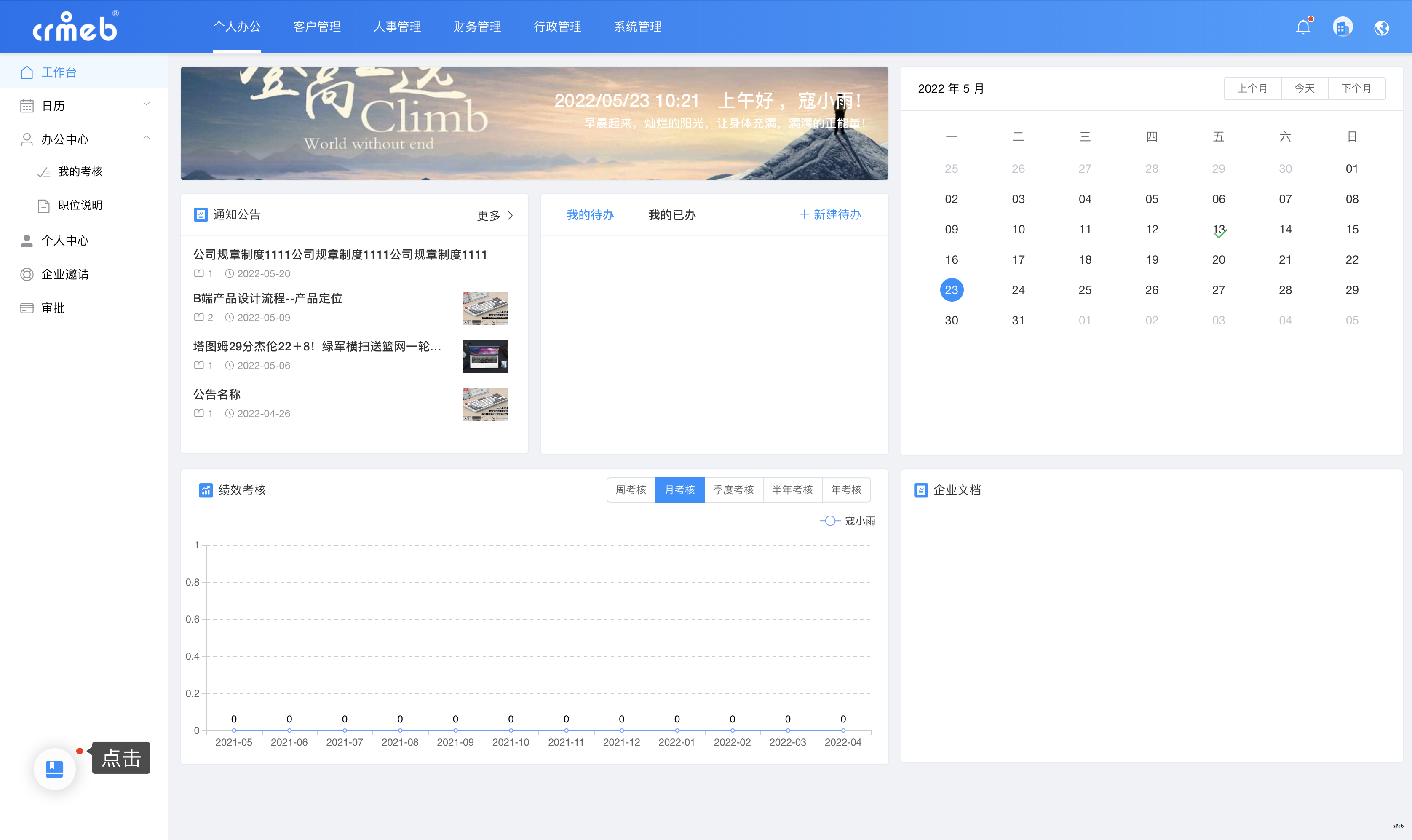The width and height of the screenshot is (1412, 840).
Task: Open the user avatar menu
Action: pyautogui.click(x=1342, y=27)
